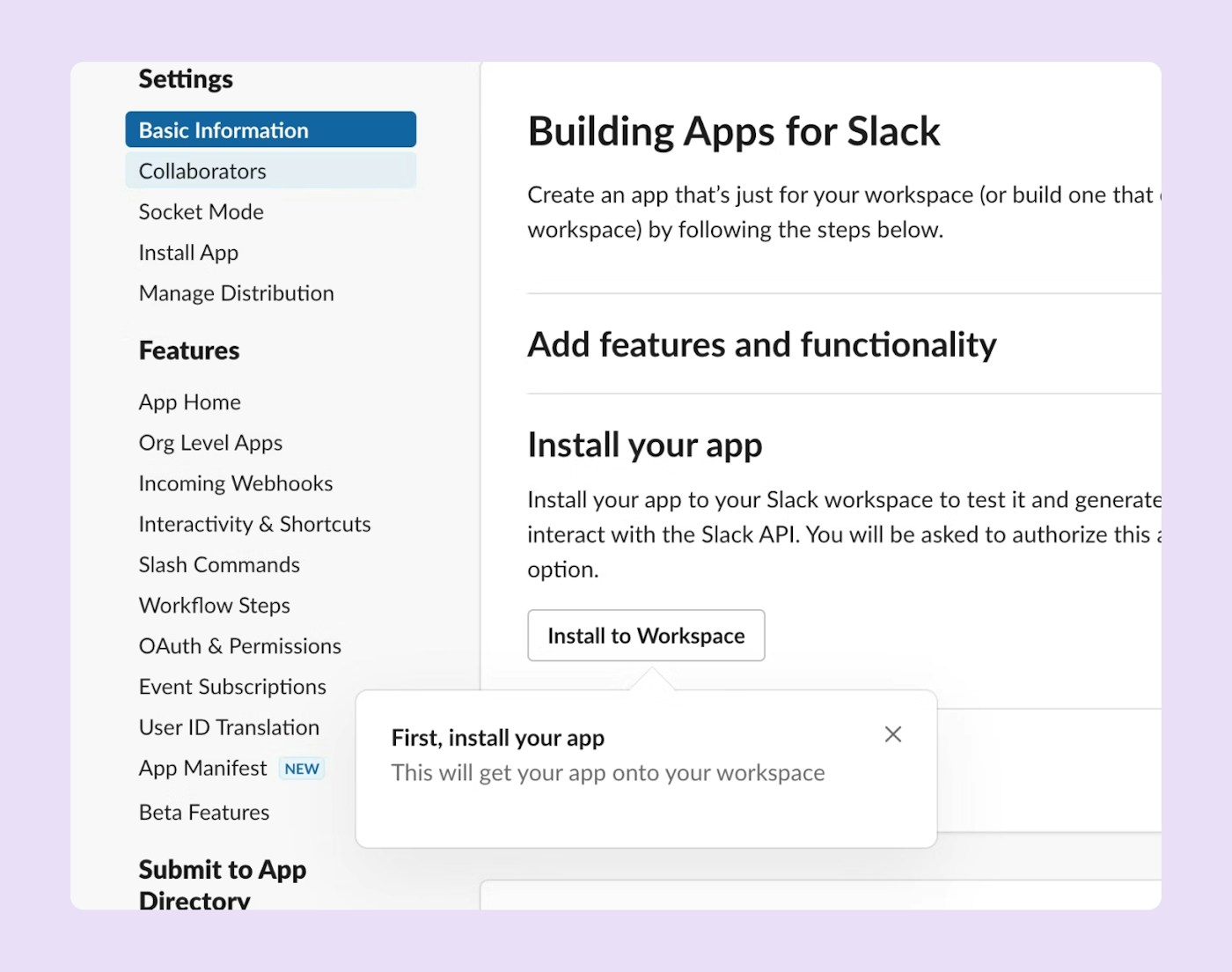This screenshot has height=972, width=1232.
Task: Go to Workflow Steps
Action: click(214, 606)
